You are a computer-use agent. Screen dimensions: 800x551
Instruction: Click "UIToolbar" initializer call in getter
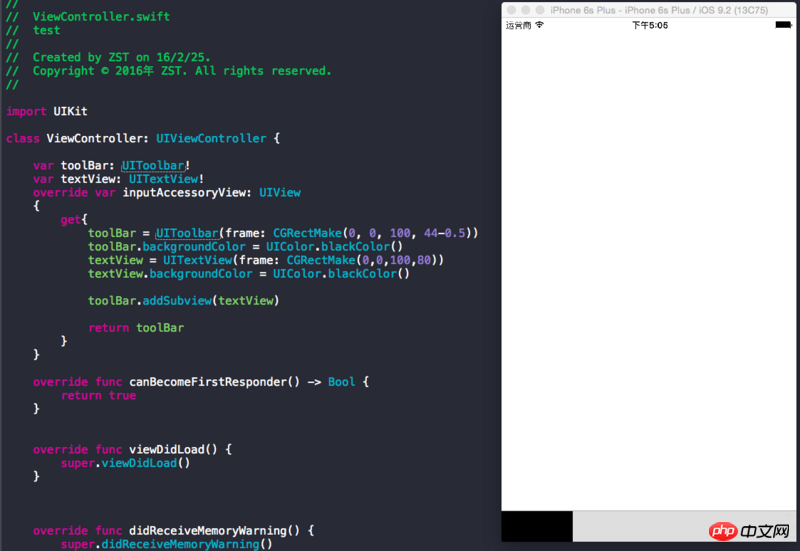pyautogui.click(x=187, y=233)
